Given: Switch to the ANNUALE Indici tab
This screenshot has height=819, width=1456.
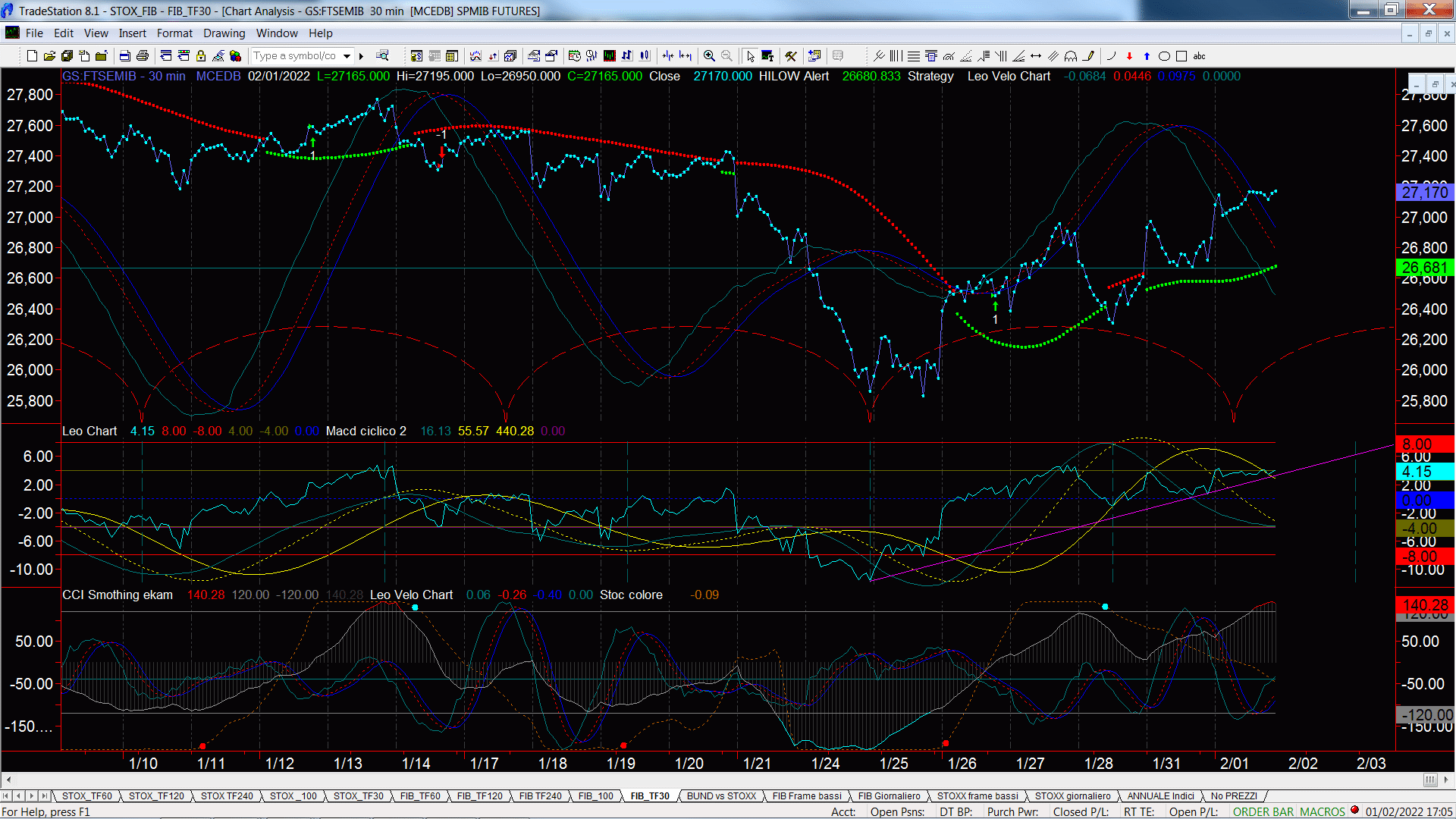Looking at the screenshot, I should 1160,796.
